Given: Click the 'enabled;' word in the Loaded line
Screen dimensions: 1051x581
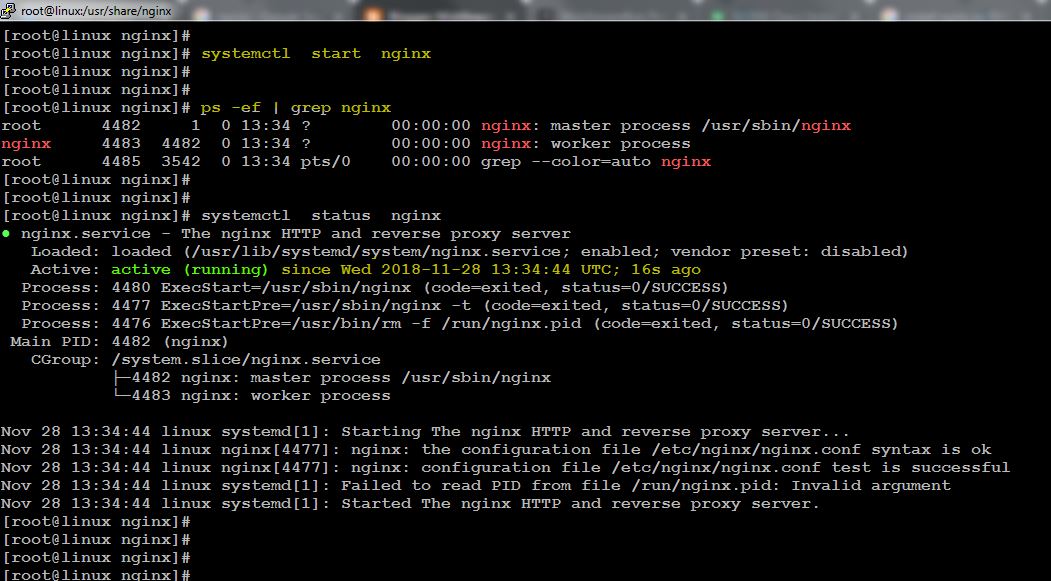Looking at the screenshot, I should click(x=621, y=252).
